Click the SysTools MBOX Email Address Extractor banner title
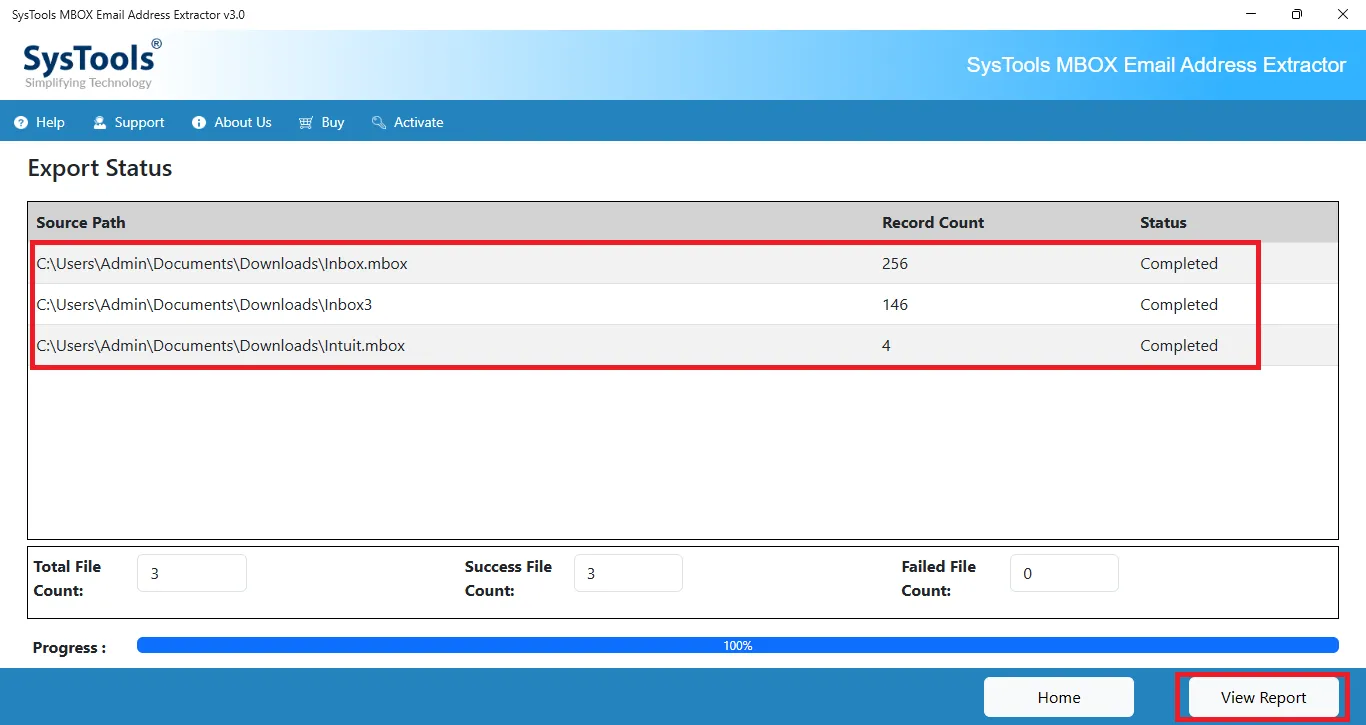 tap(1156, 65)
